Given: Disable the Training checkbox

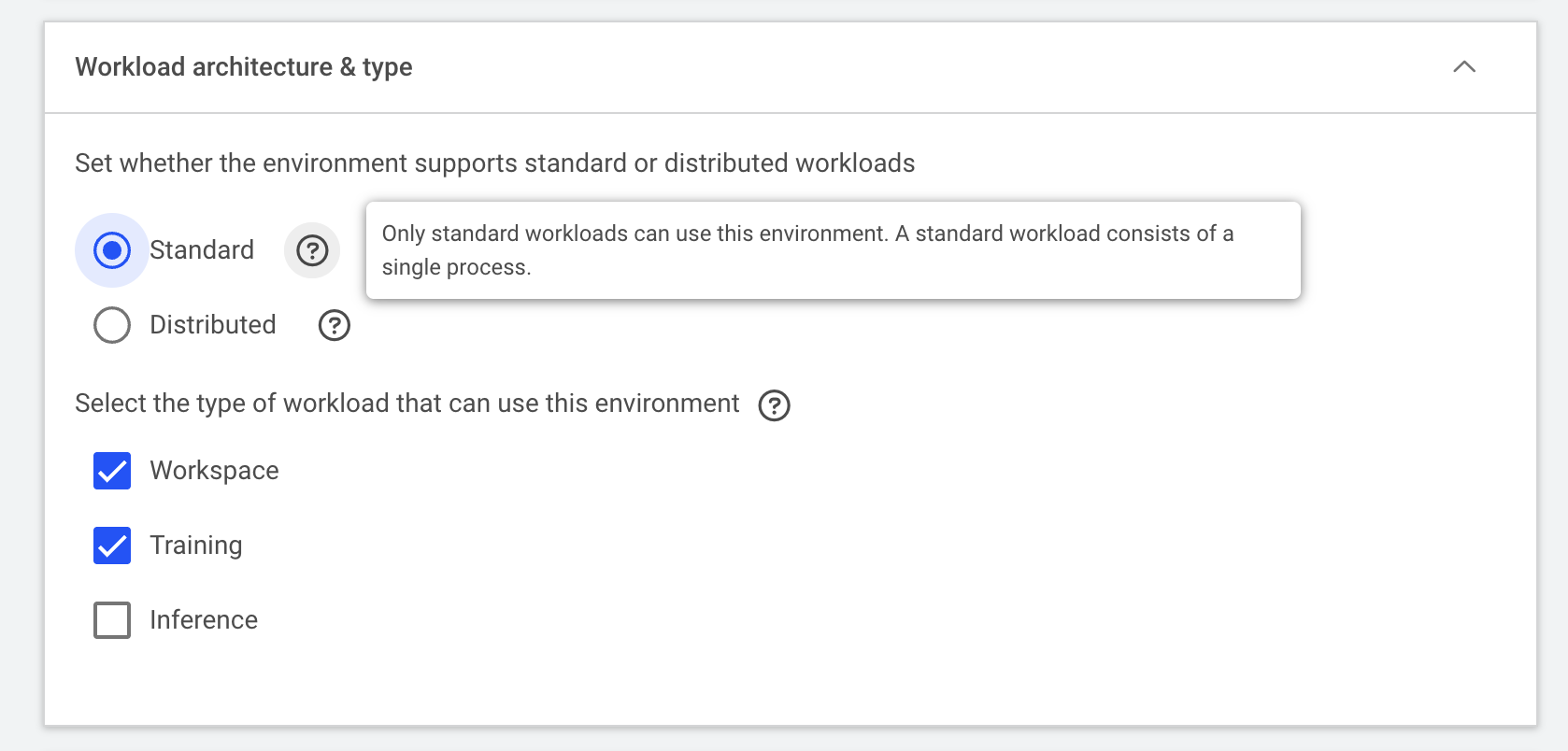Looking at the screenshot, I should 112,546.
